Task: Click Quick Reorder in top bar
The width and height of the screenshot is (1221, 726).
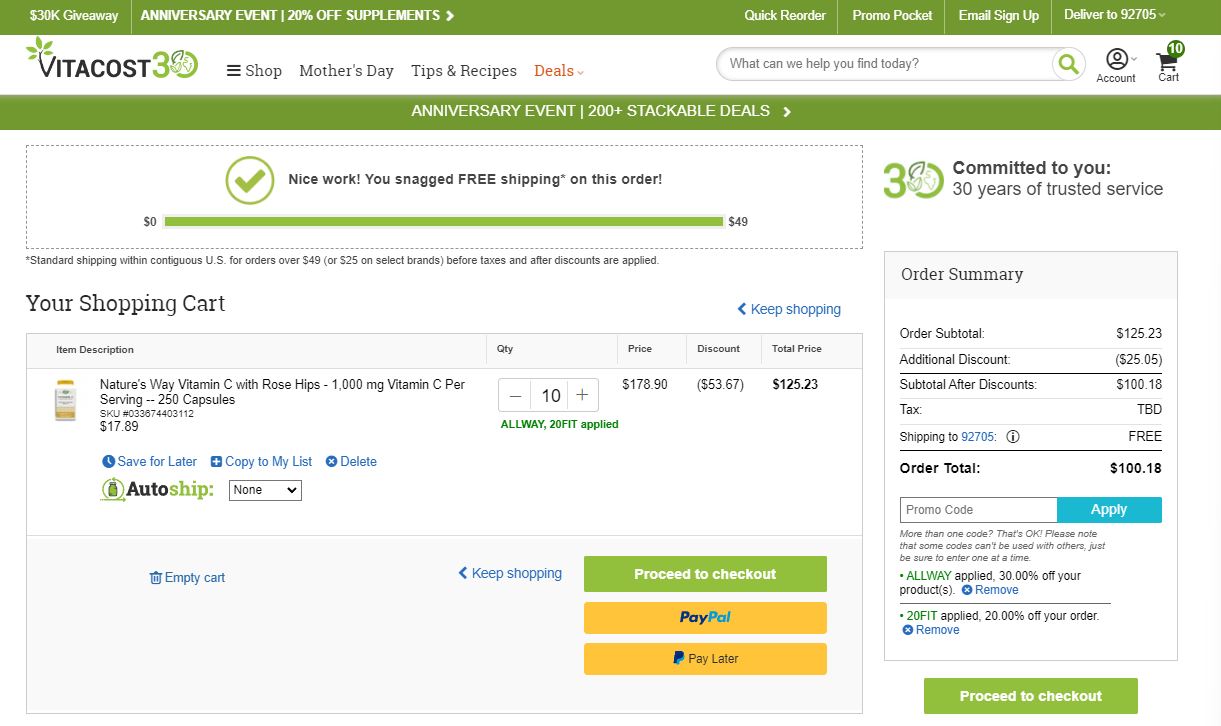Action: point(785,15)
